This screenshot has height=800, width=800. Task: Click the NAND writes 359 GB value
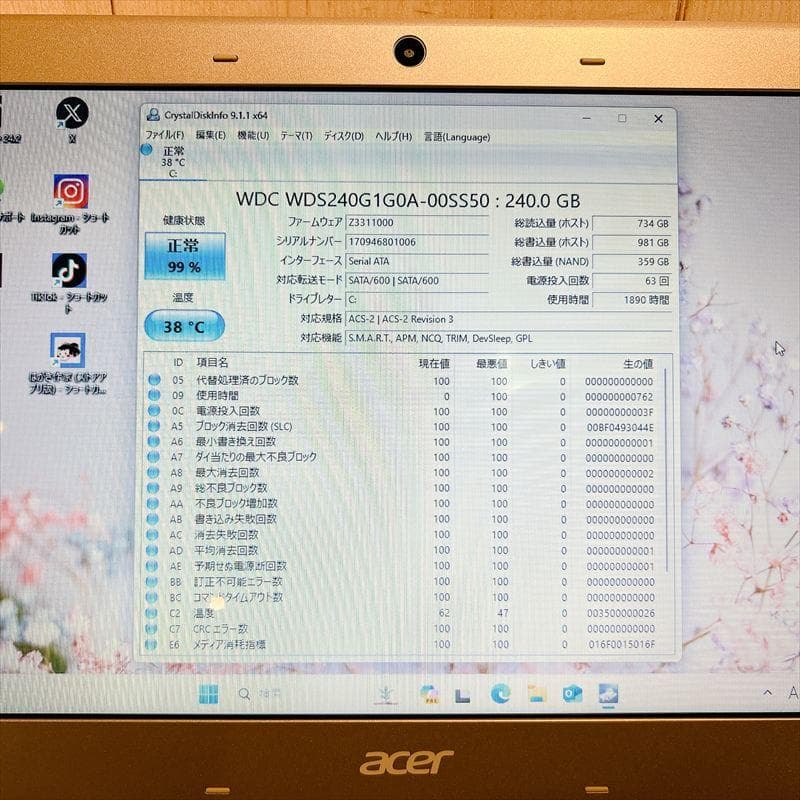[x=631, y=261]
